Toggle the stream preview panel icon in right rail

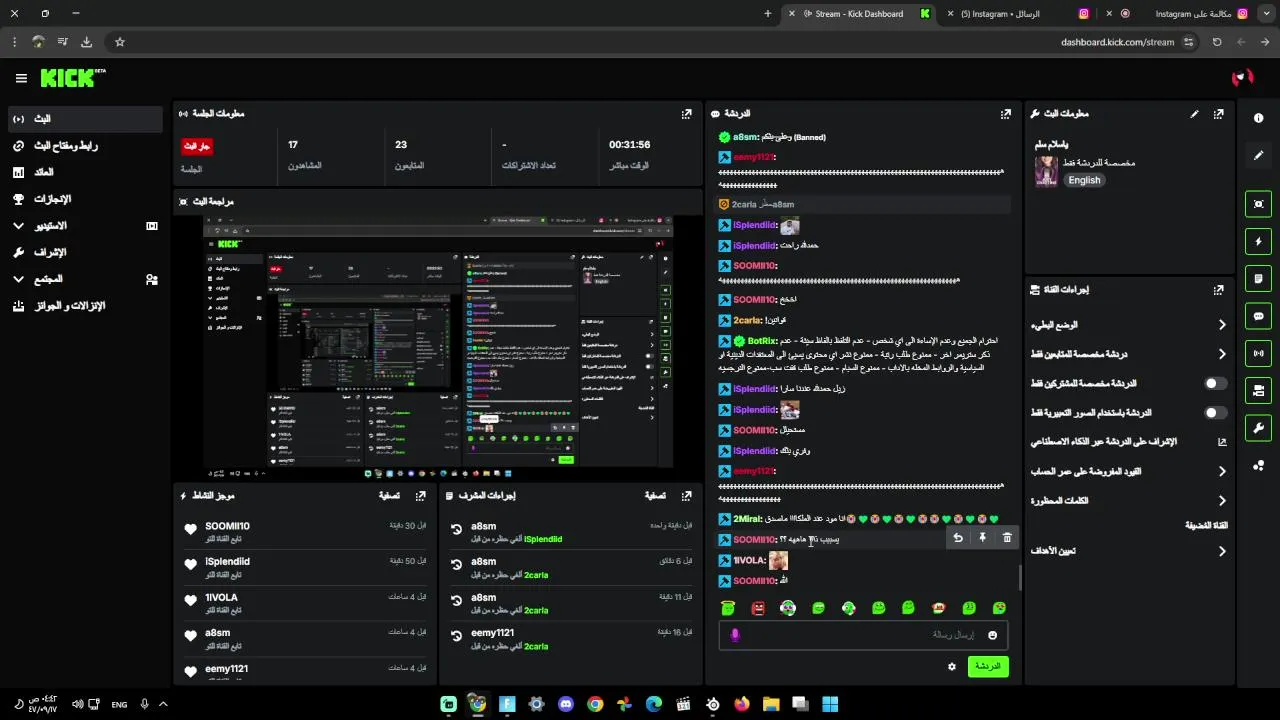coord(1258,204)
